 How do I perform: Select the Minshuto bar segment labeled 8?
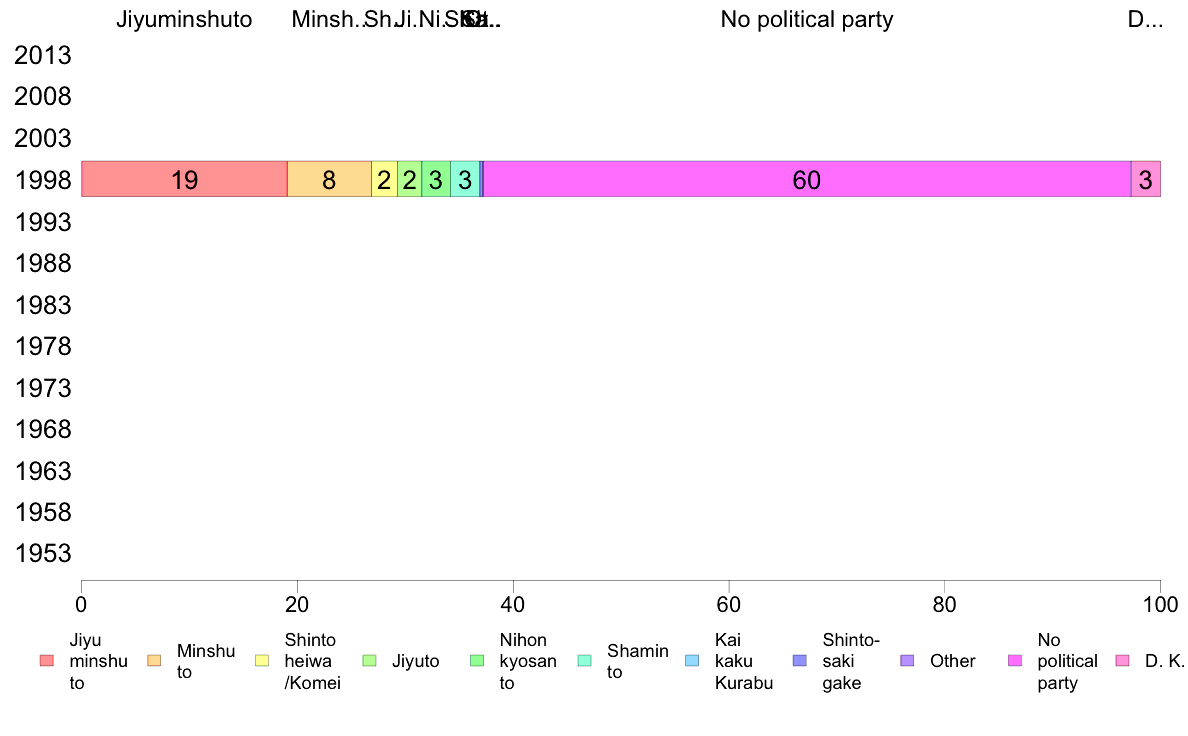[330, 179]
